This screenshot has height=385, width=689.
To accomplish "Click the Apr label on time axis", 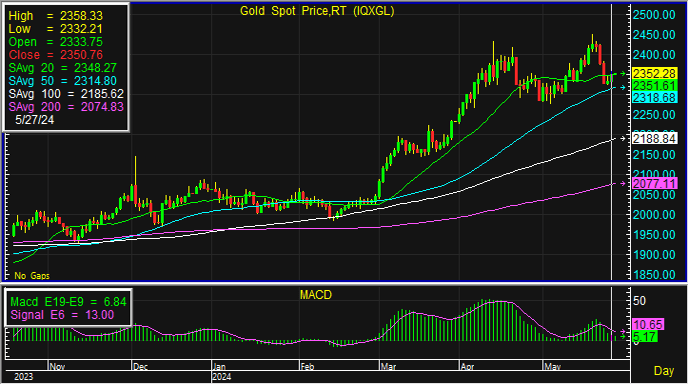I will (x=467, y=367).
